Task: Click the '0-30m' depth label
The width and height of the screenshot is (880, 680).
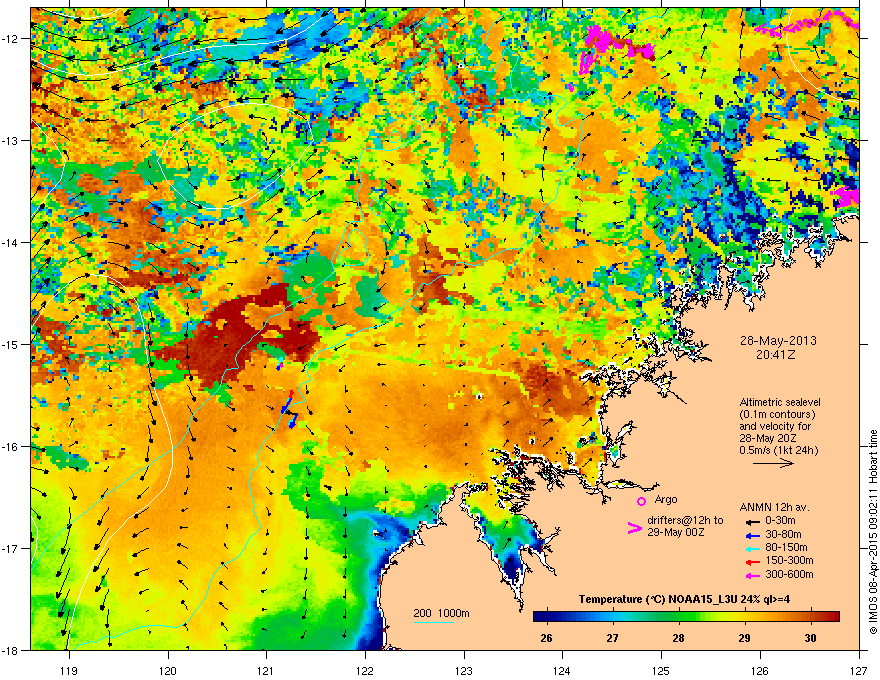Action: click(x=780, y=521)
